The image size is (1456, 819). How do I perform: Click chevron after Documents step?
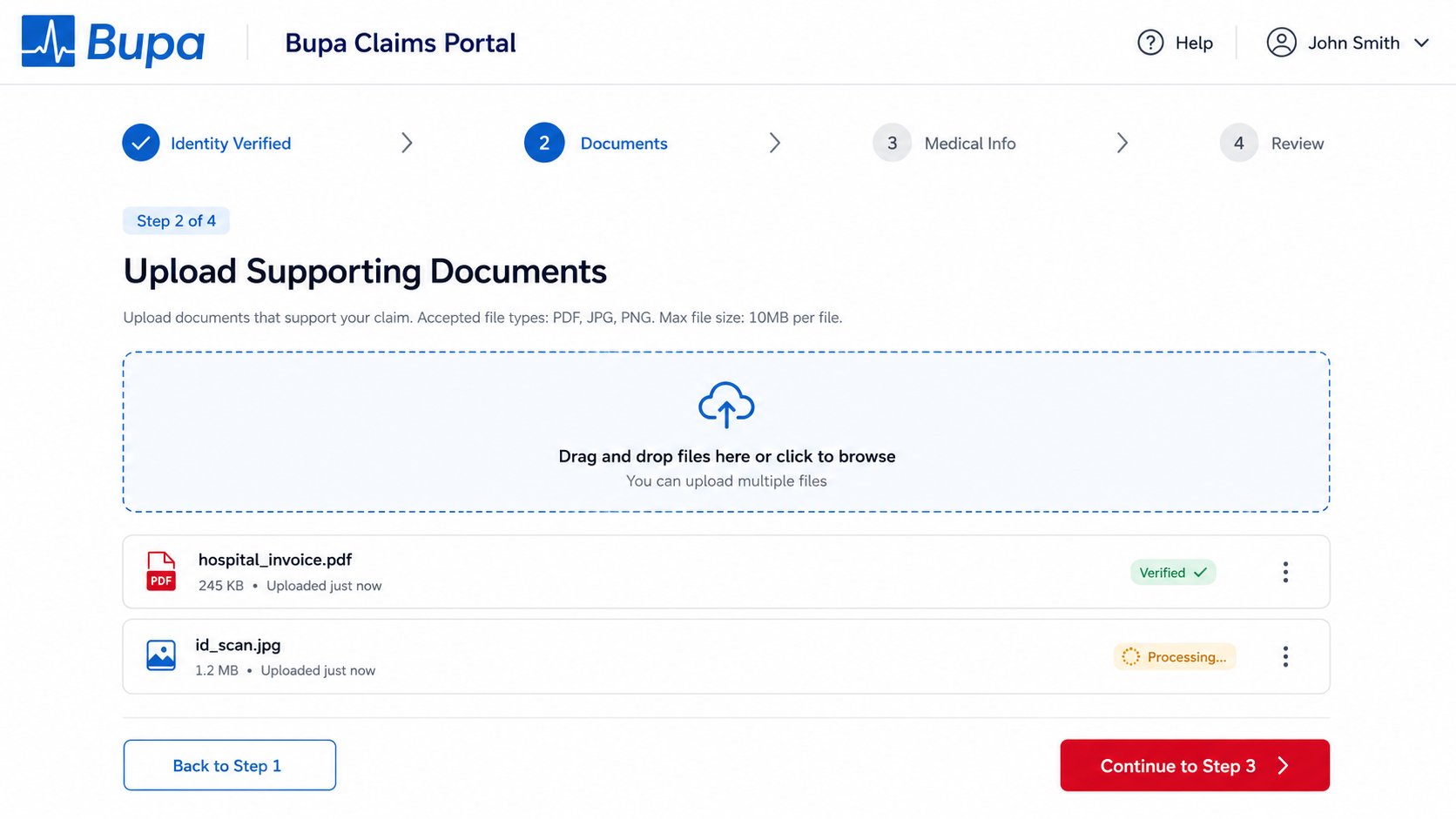774,143
